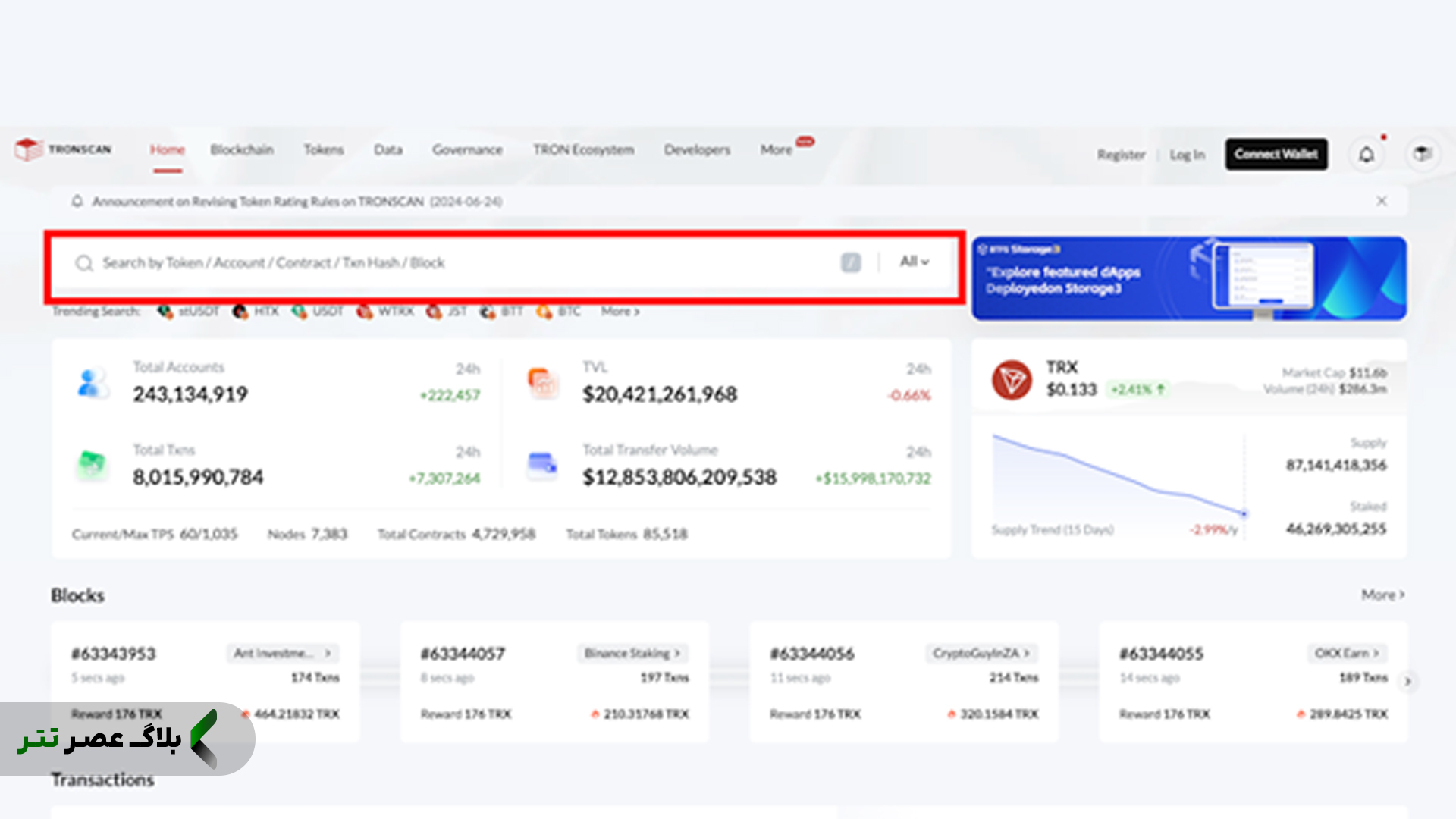Click the top-right cube icon
Screen dimensions: 1456x819
point(1422,154)
